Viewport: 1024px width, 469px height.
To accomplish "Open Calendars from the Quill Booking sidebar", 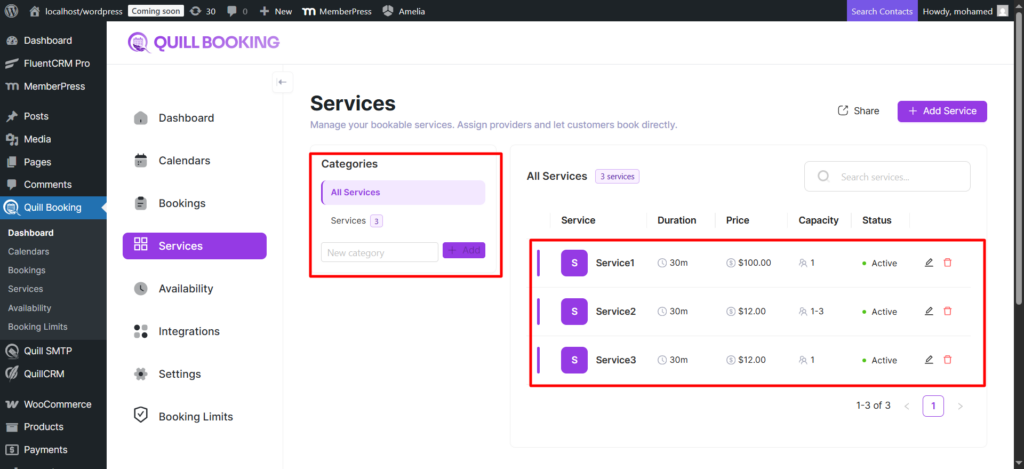I will [x=184, y=160].
